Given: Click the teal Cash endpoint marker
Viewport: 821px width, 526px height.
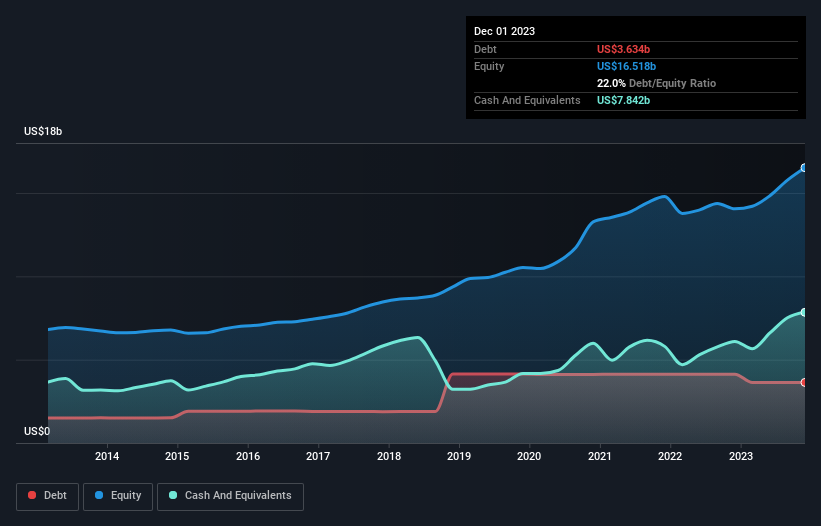Looking at the screenshot, I should pos(804,312).
